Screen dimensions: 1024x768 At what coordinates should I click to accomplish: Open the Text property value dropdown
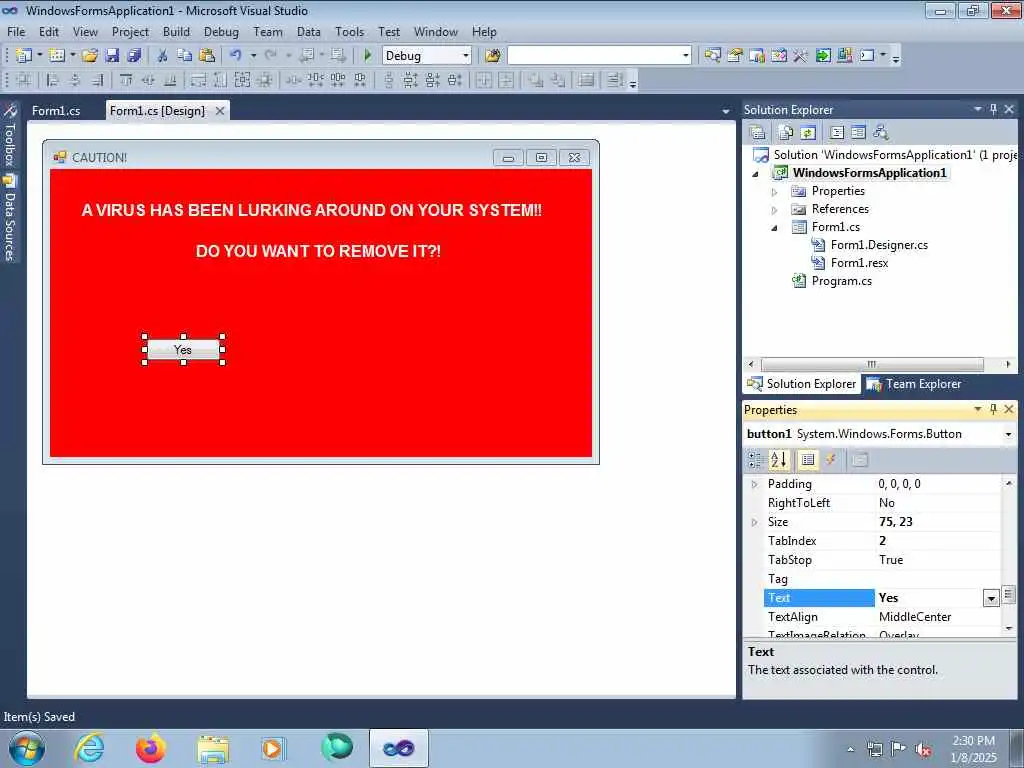click(991, 598)
